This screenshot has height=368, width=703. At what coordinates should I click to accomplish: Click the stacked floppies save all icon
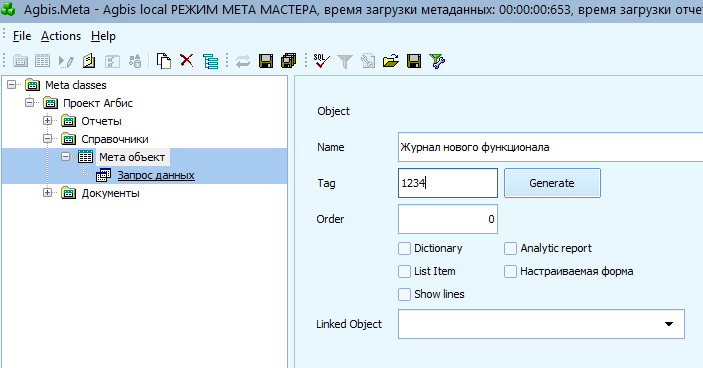point(289,61)
